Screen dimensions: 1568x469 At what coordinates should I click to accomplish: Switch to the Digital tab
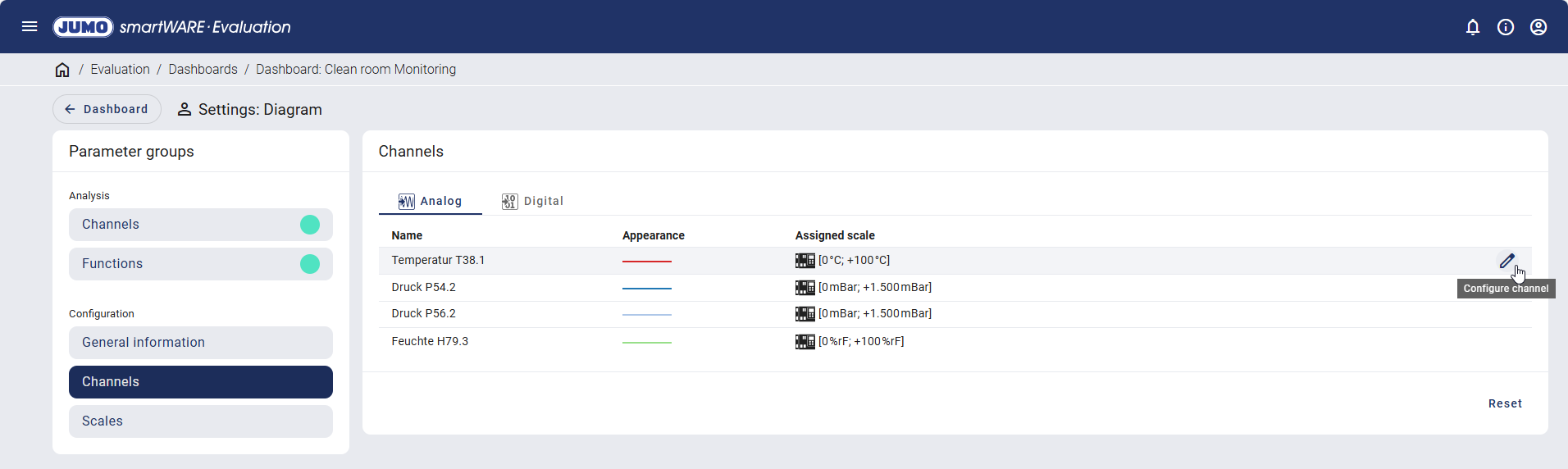(533, 202)
